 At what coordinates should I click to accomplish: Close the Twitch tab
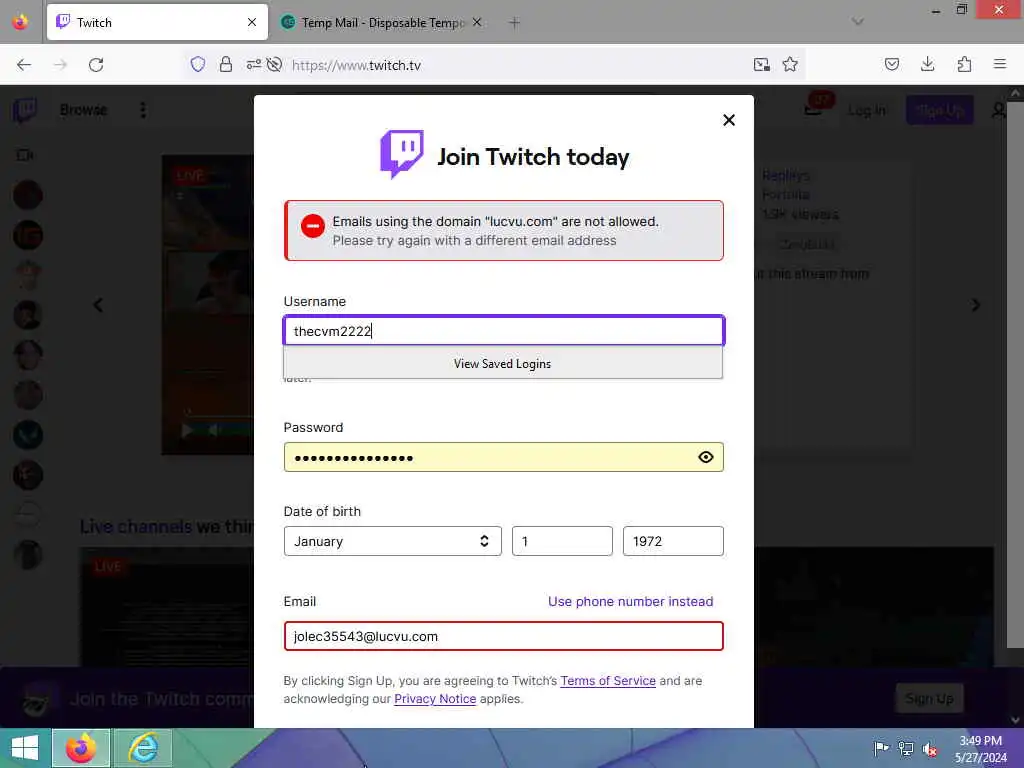pos(252,22)
